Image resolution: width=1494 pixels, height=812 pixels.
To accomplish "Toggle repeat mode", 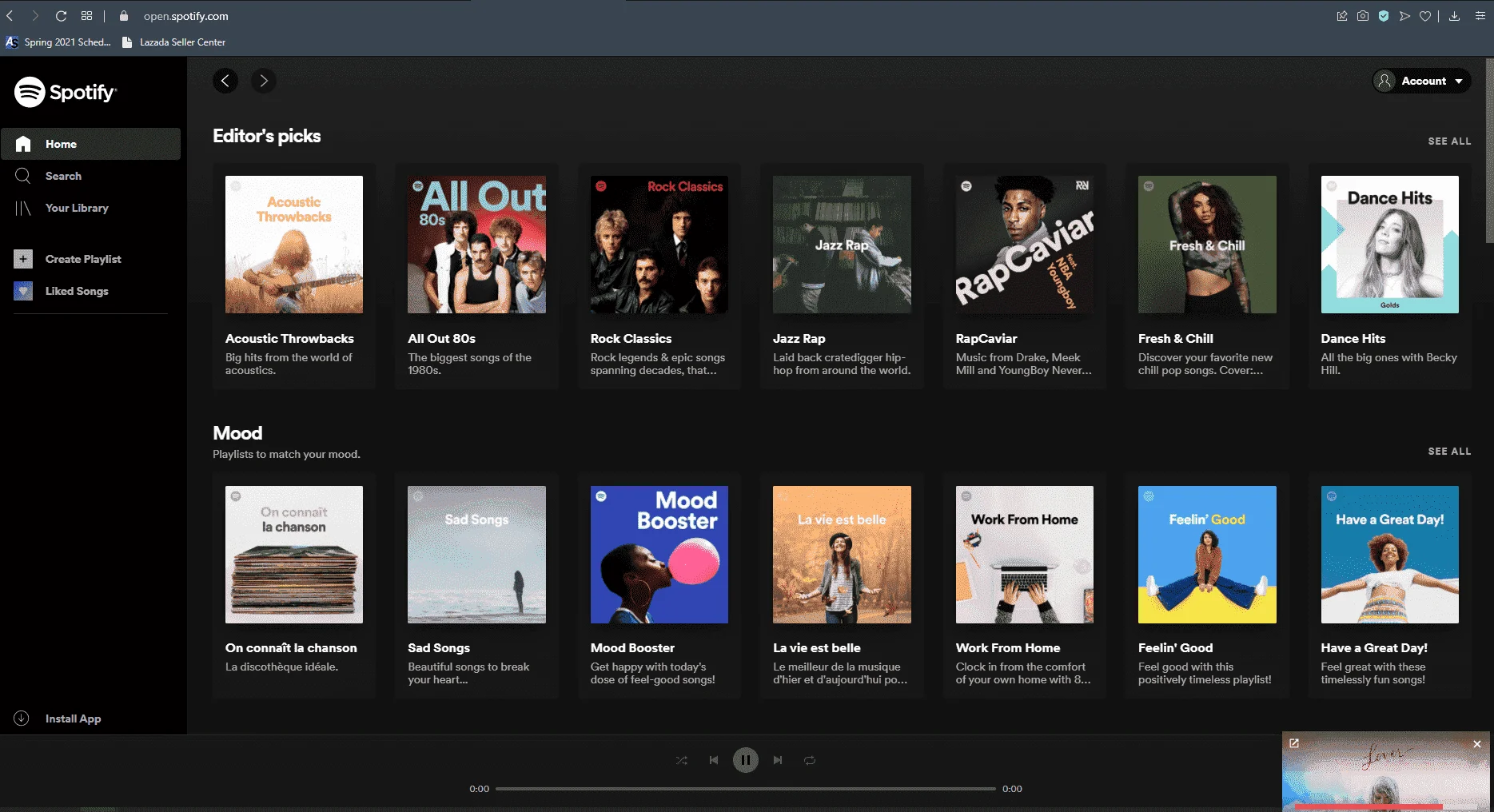I will (810, 760).
